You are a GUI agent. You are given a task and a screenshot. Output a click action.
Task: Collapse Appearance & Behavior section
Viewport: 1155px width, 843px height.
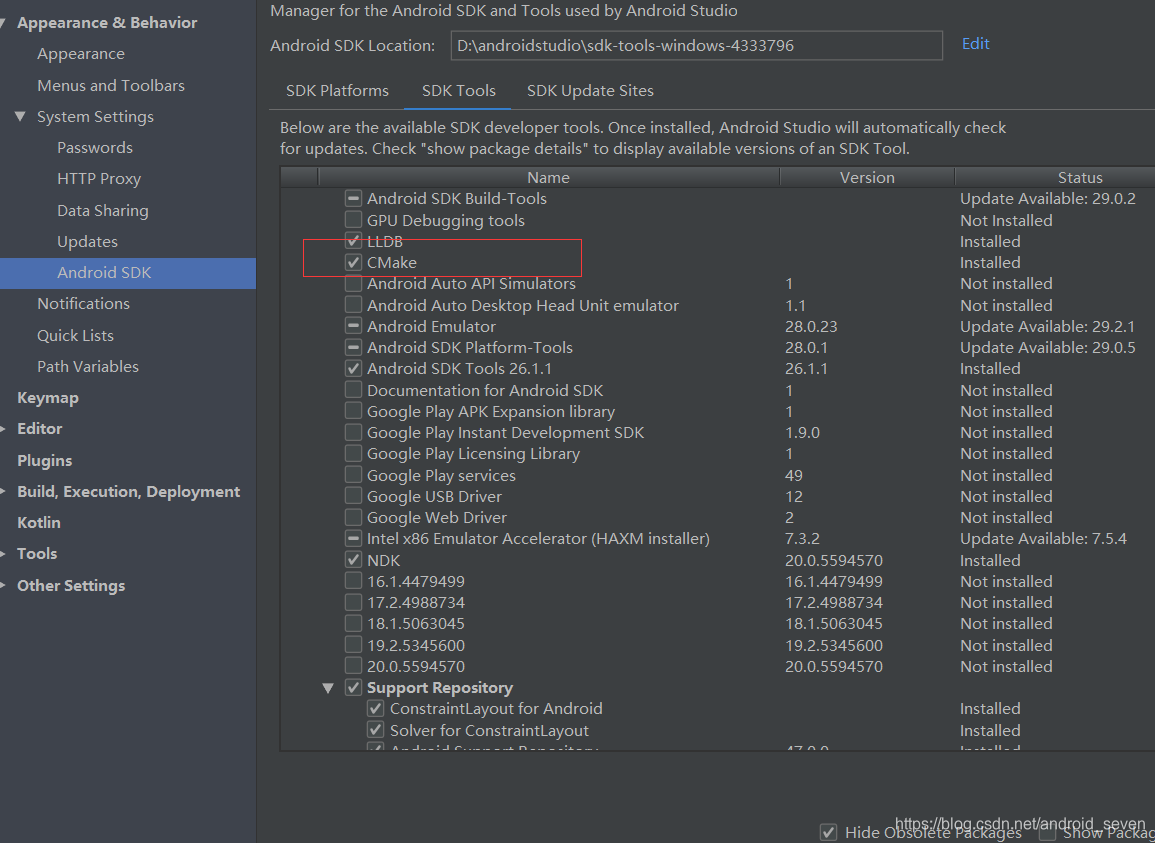[3, 23]
